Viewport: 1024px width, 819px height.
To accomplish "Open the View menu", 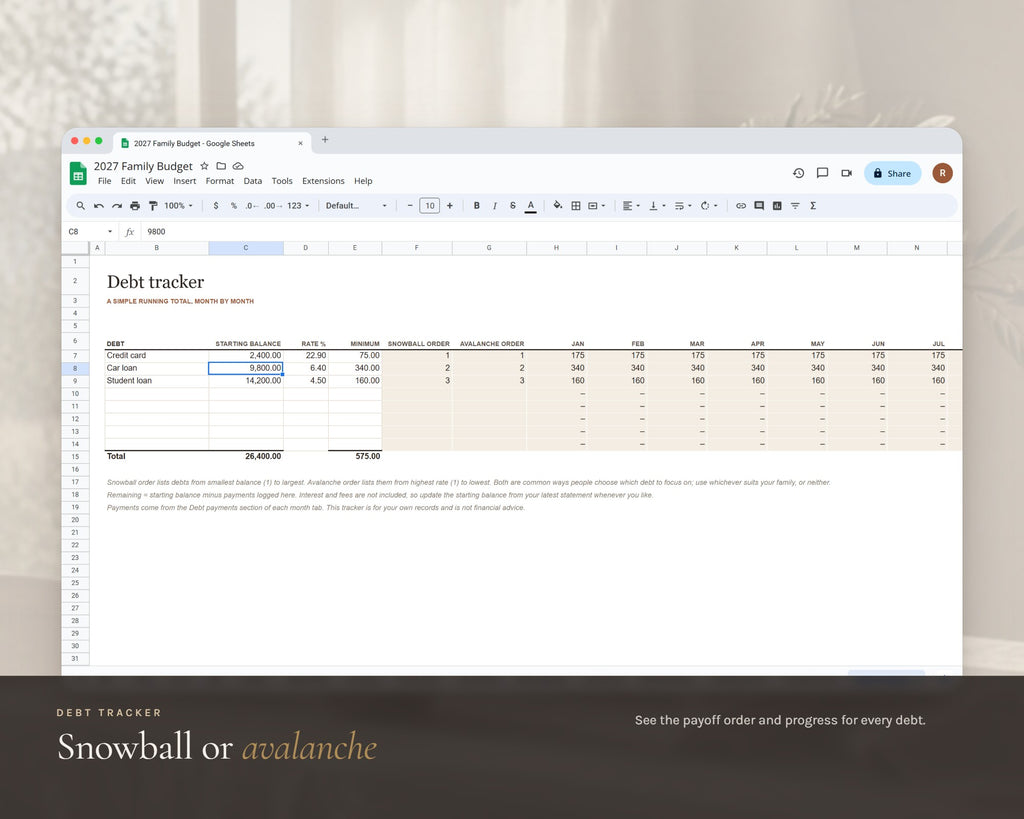I will pos(155,181).
